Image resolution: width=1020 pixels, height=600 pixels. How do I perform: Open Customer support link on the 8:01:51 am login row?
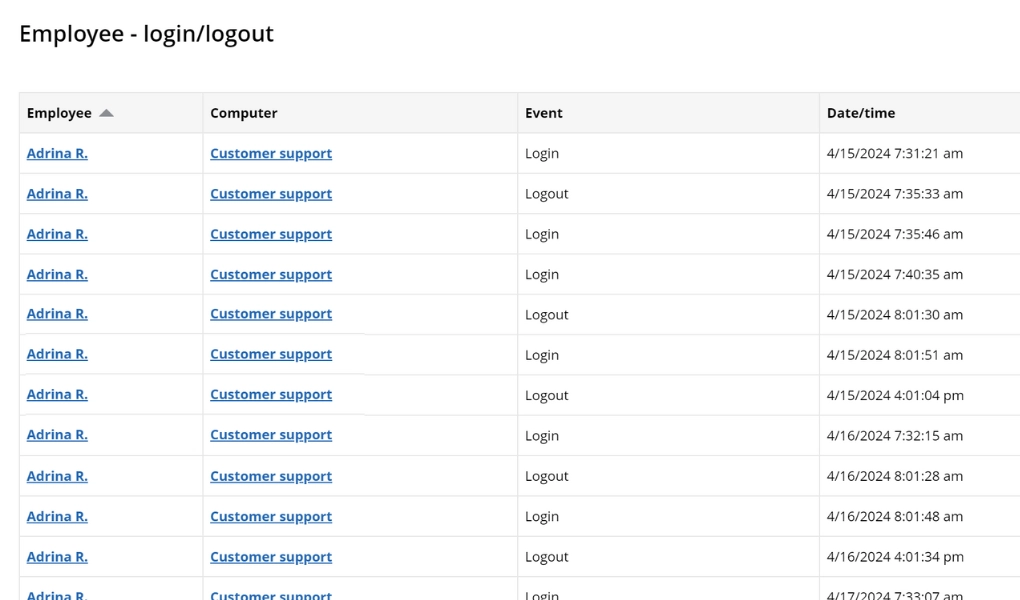270,354
